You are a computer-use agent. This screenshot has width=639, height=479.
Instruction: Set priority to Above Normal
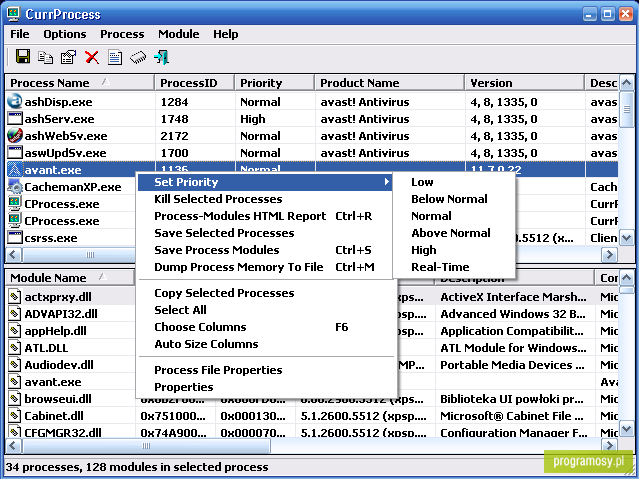[454, 233]
